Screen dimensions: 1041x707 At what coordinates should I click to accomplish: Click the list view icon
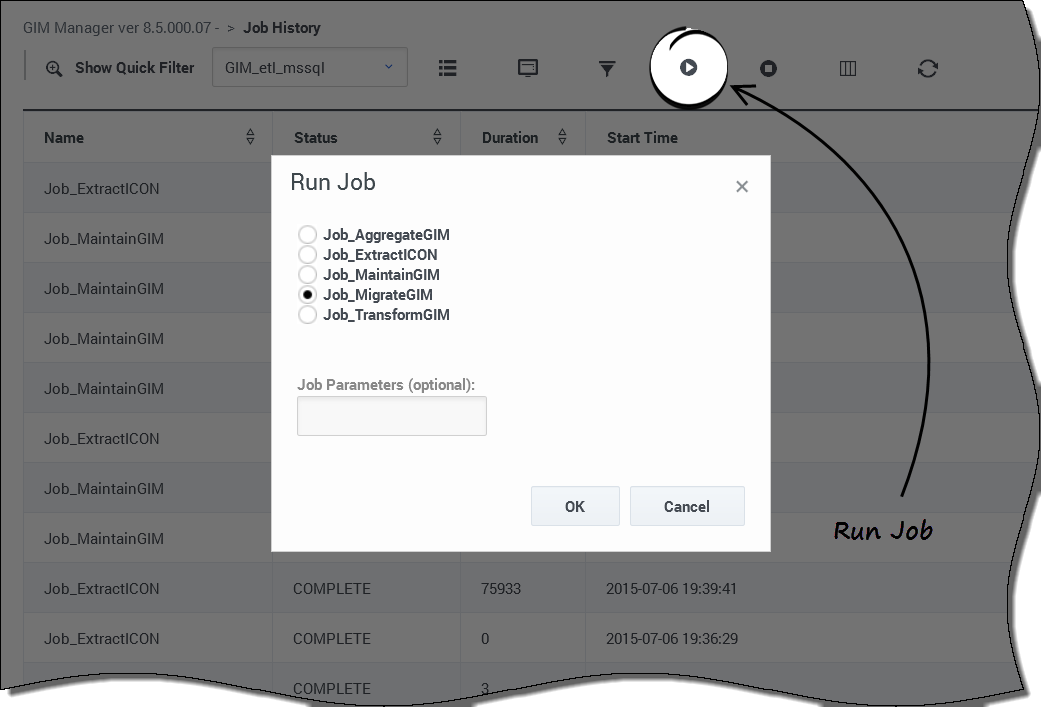(x=448, y=68)
